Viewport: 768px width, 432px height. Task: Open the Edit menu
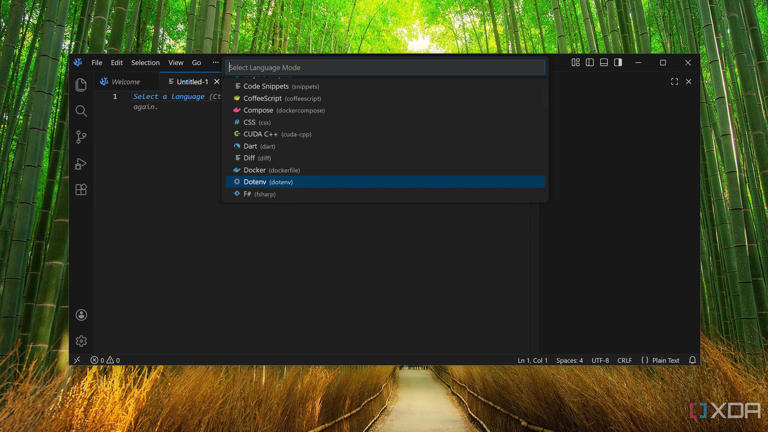tap(117, 63)
